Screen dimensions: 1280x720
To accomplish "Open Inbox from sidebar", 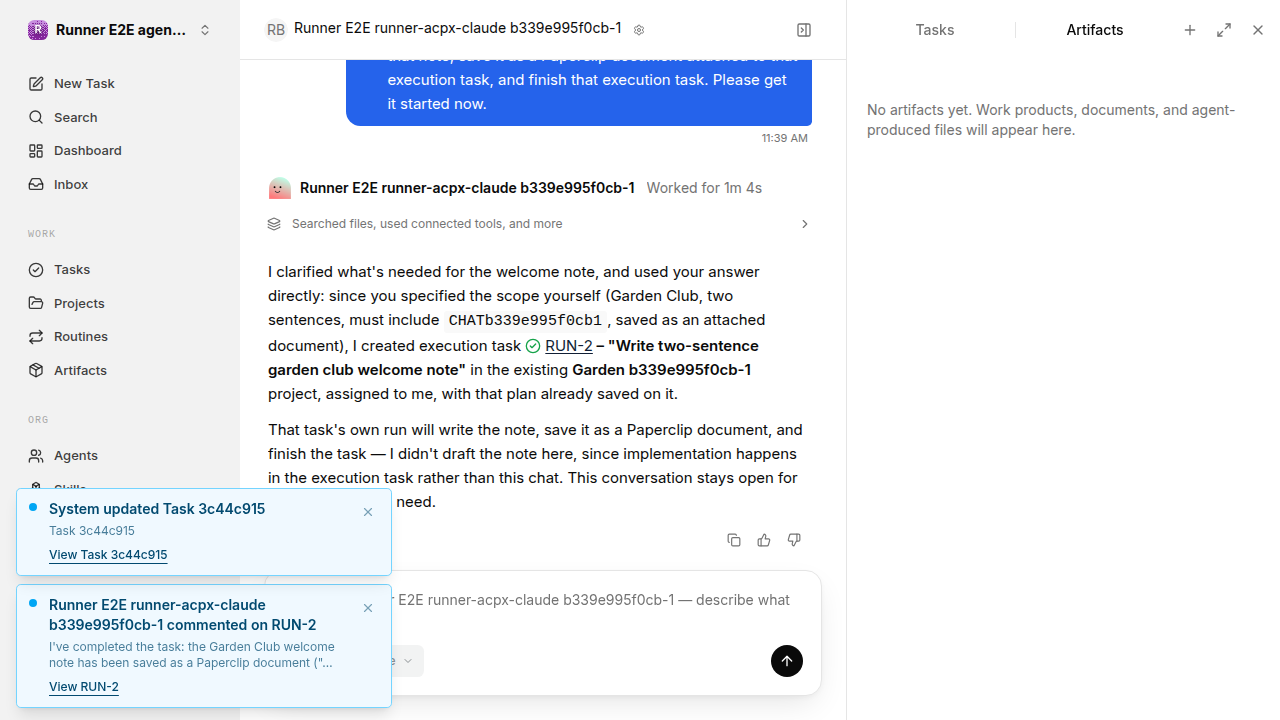I will pyautogui.click(x=120, y=185).
